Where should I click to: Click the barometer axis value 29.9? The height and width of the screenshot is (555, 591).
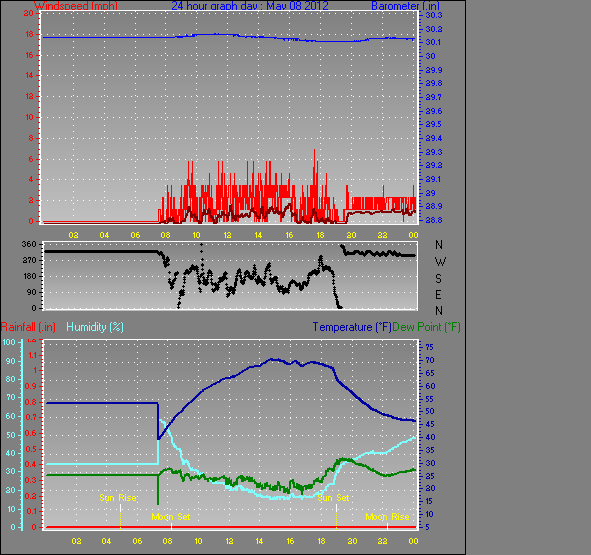434,70
